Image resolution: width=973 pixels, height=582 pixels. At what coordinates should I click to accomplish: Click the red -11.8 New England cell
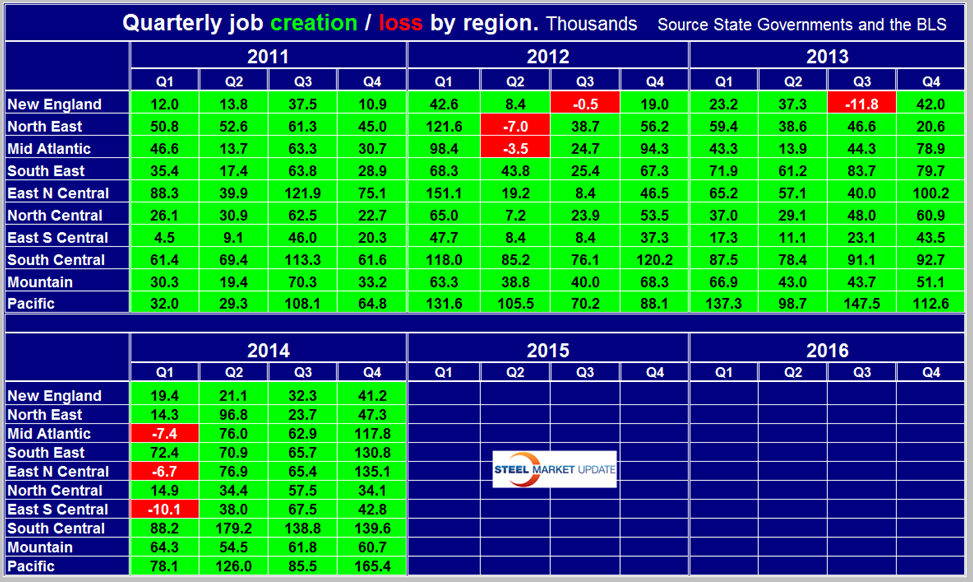tap(861, 104)
